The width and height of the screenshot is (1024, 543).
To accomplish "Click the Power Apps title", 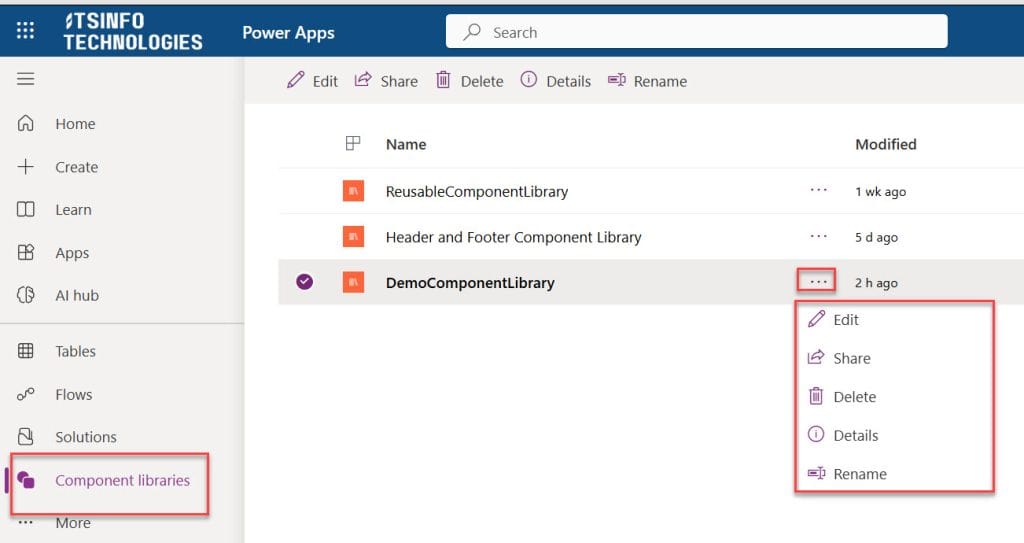I will pos(288,33).
